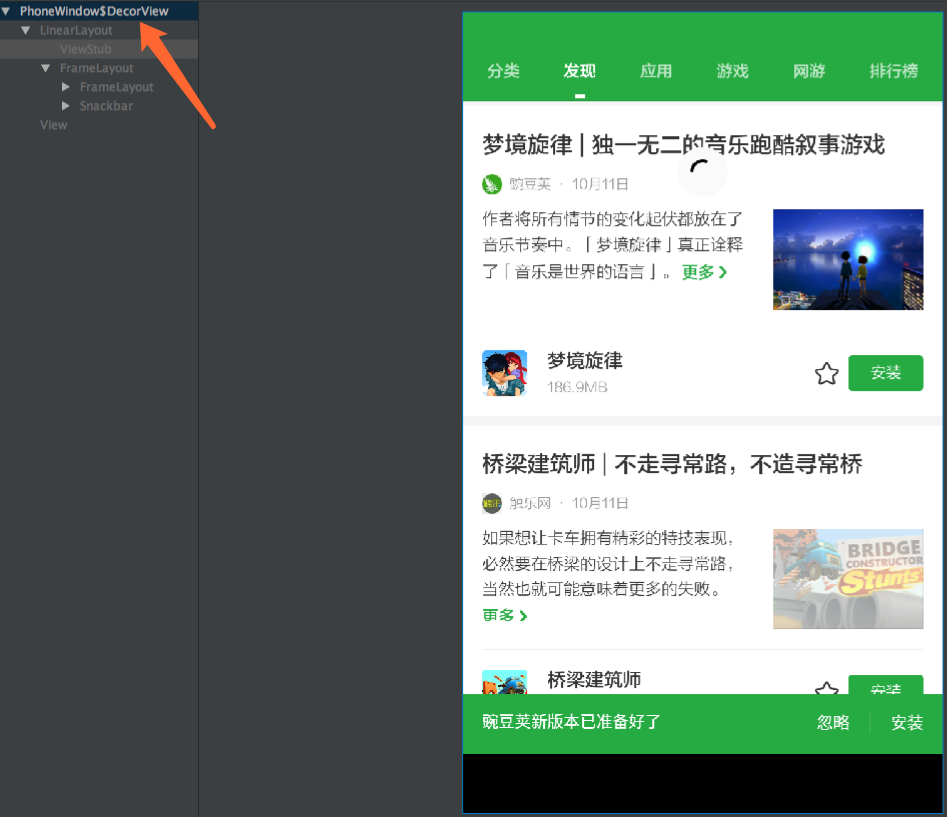The height and width of the screenshot is (817, 947).
Task: Collapse the expanded FrameLayout parent arrow
Action: pos(45,68)
